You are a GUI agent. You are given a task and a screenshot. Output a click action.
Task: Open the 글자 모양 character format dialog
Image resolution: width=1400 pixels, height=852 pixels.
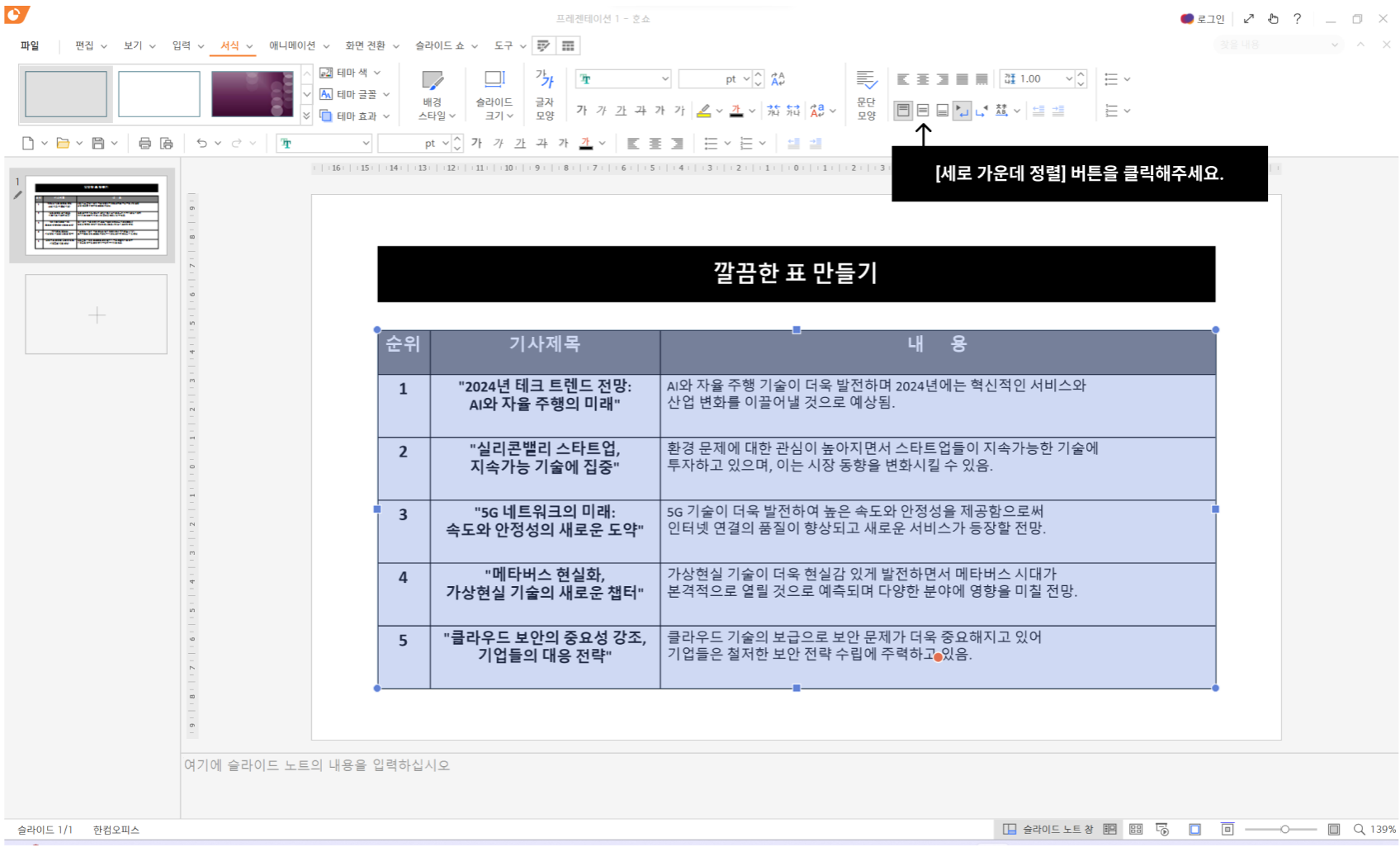pyautogui.click(x=545, y=94)
